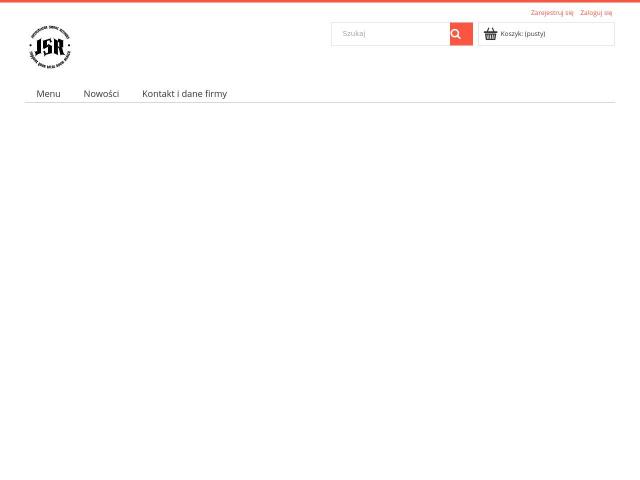Screen dimensions: 640x480
Task: Click the JSR round logo
Action: click(x=50, y=47)
